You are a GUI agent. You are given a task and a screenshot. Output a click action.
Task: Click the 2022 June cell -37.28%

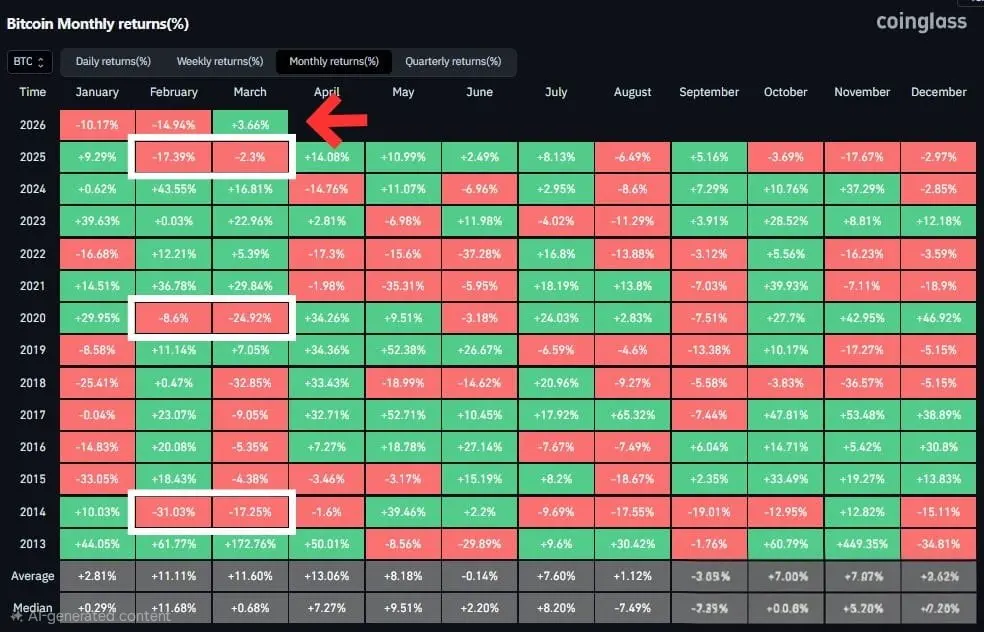click(479, 254)
